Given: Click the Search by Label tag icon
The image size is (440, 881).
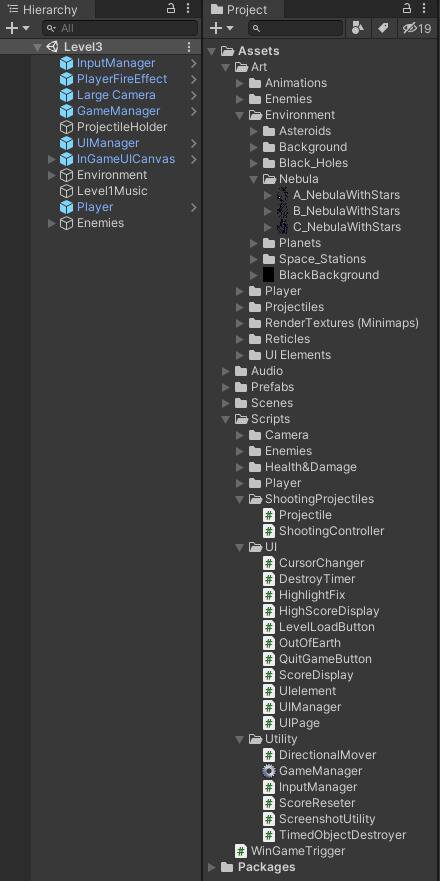Looking at the screenshot, I should [383, 28].
